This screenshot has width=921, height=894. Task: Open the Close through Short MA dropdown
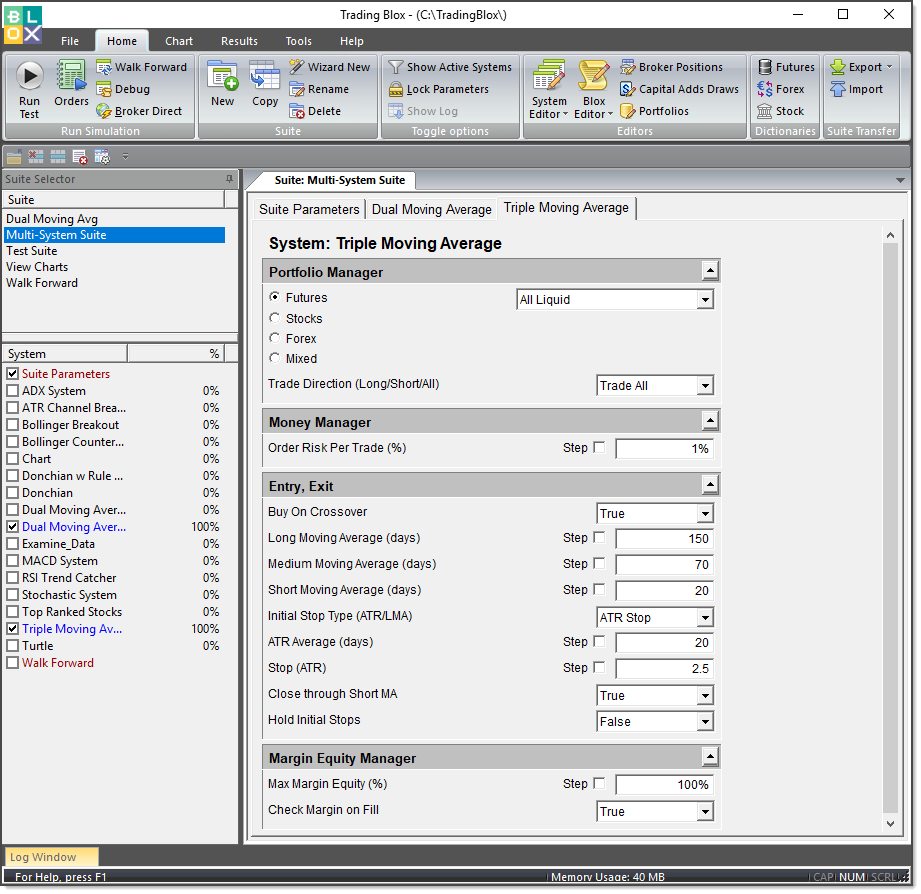pos(705,696)
